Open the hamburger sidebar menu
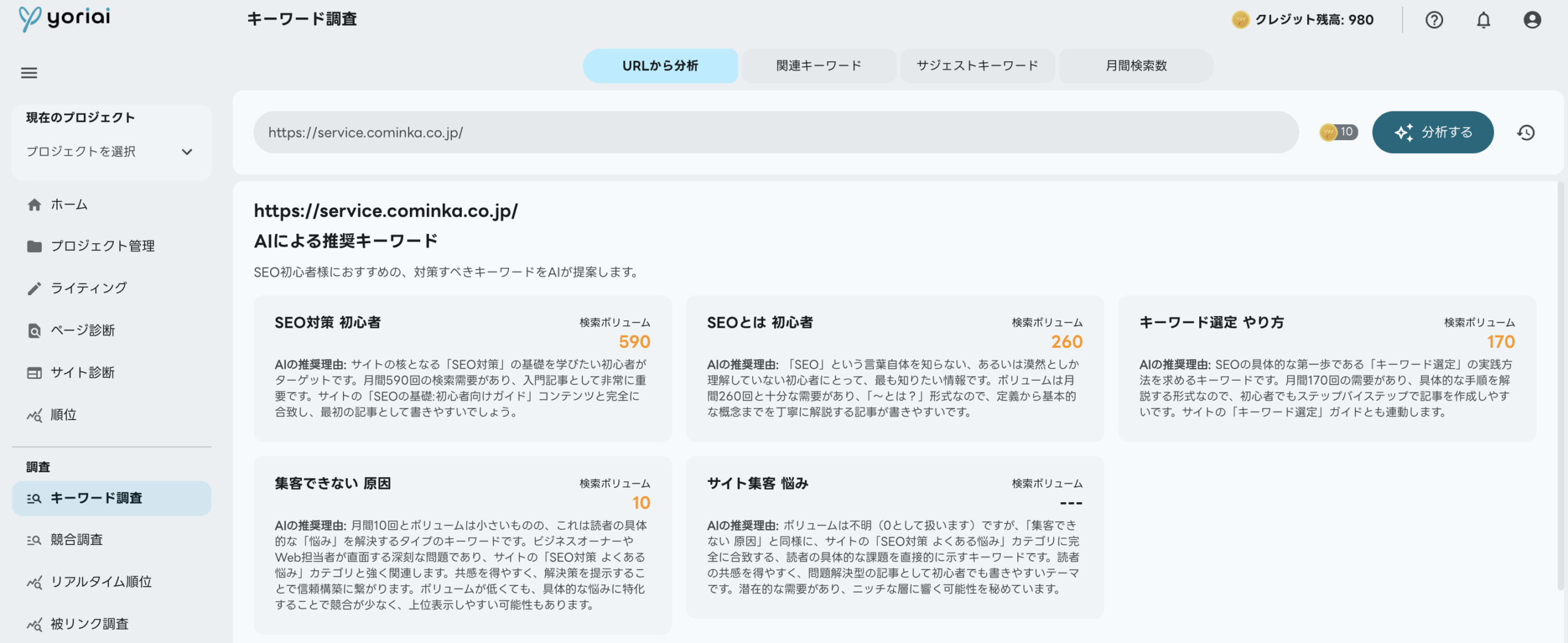1568x643 pixels. [29, 73]
